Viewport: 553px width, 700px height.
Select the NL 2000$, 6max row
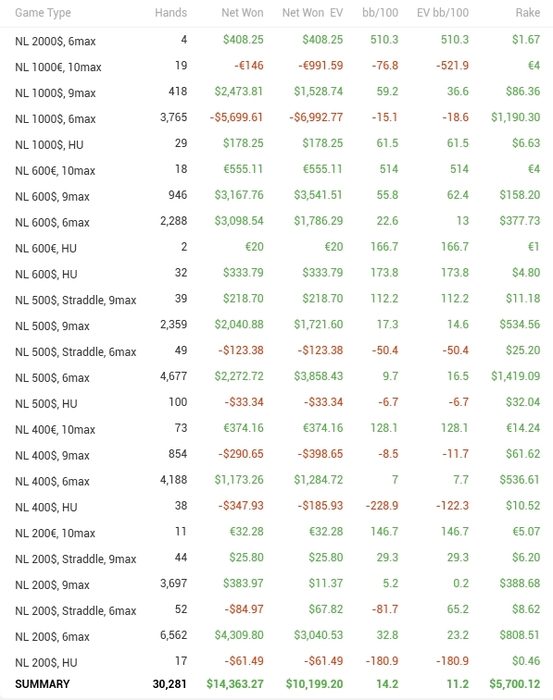click(277, 40)
